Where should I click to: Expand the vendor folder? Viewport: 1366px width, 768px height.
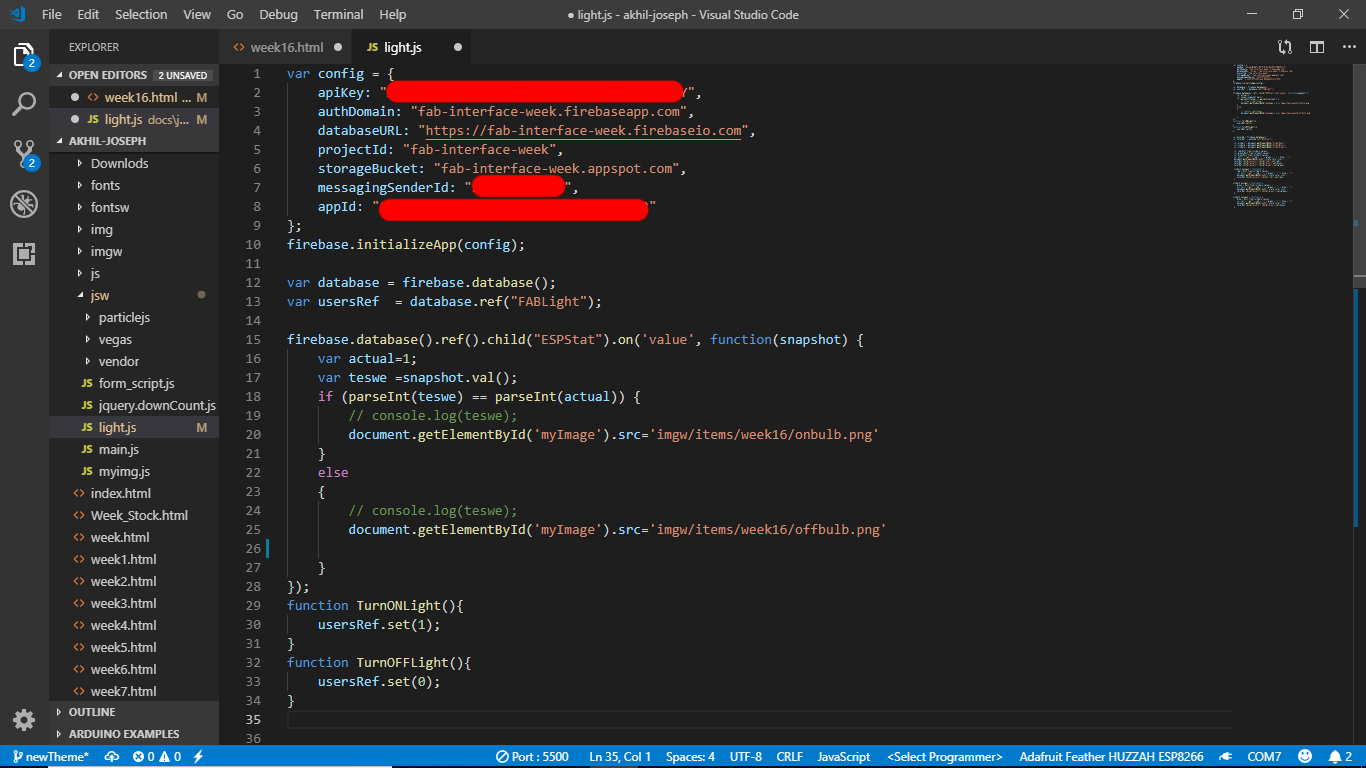tap(134, 361)
